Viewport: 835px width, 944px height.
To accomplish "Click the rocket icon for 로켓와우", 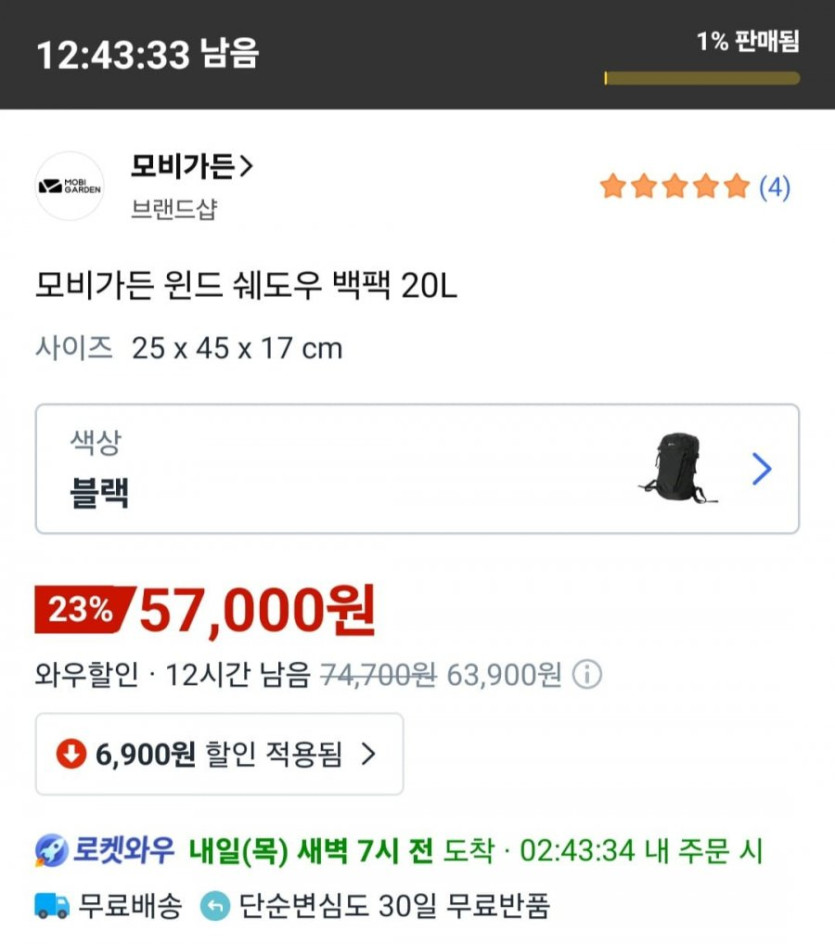I will pos(51,851).
